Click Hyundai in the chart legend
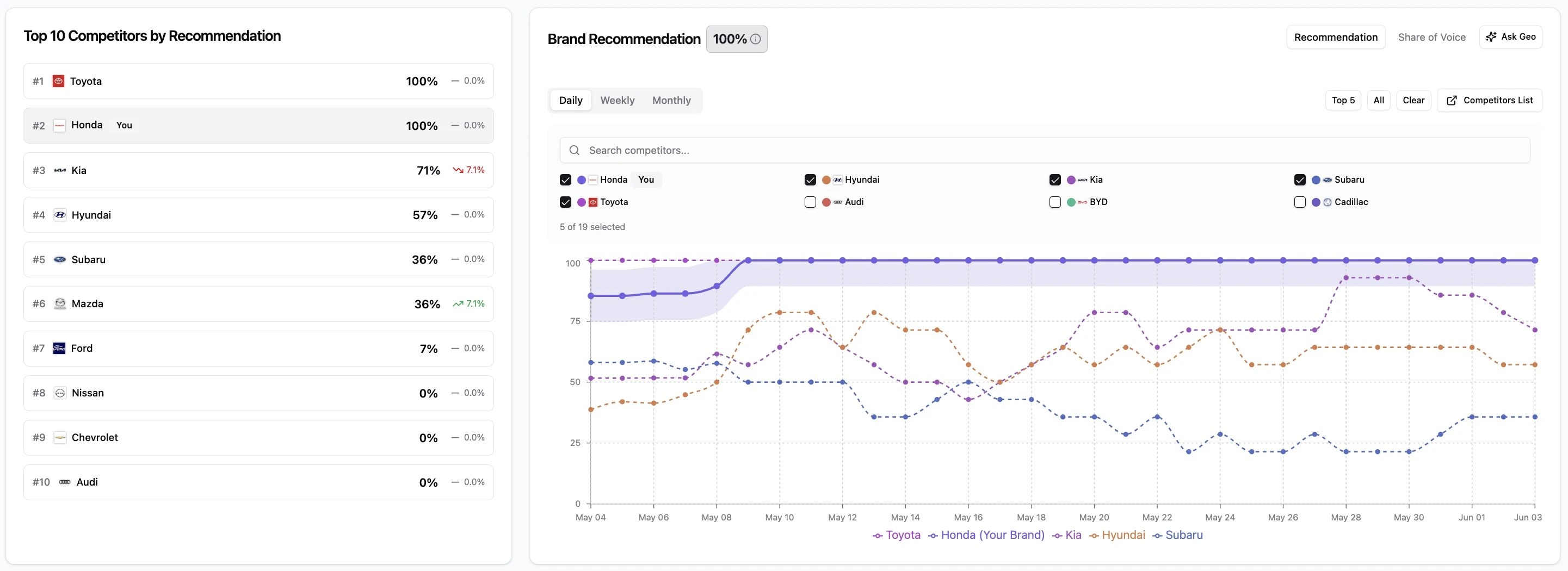Viewport: 1568px width, 571px height. 1117,535
